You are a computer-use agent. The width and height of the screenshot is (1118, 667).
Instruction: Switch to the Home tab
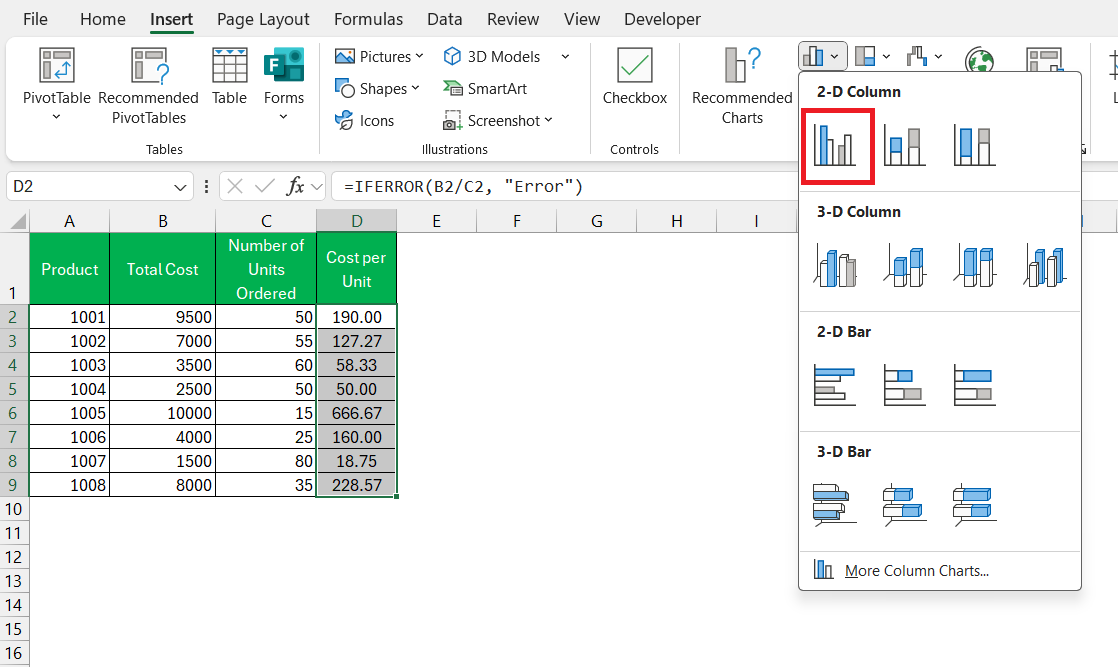click(103, 19)
